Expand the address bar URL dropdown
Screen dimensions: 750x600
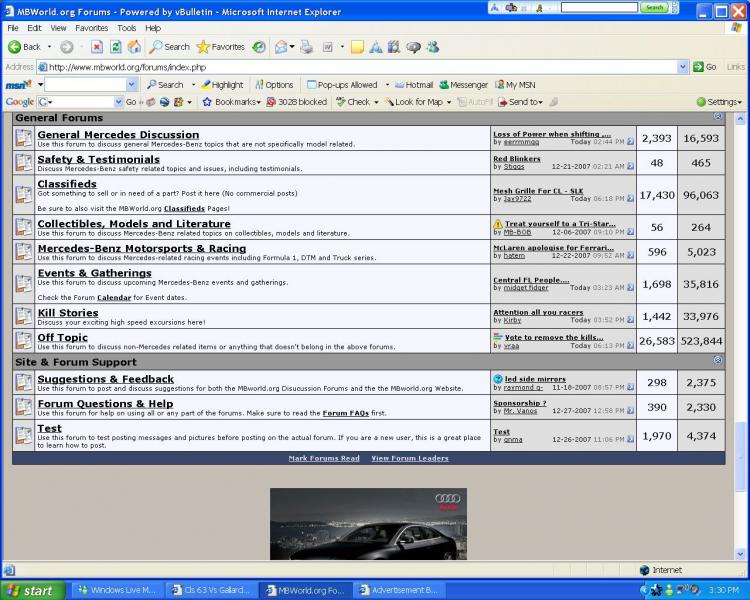click(681, 67)
